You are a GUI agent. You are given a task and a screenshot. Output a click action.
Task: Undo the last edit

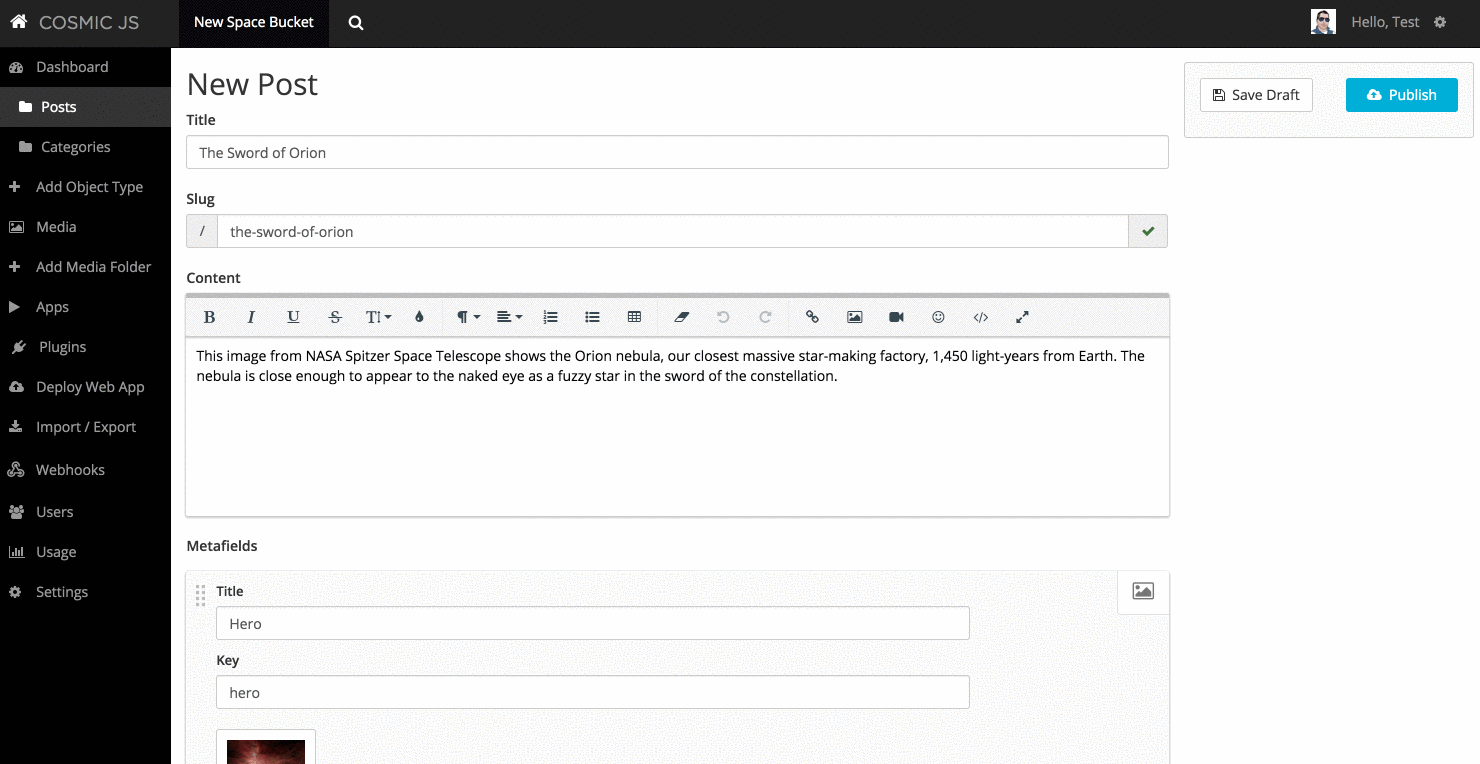pyautogui.click(x=723, y=317)
